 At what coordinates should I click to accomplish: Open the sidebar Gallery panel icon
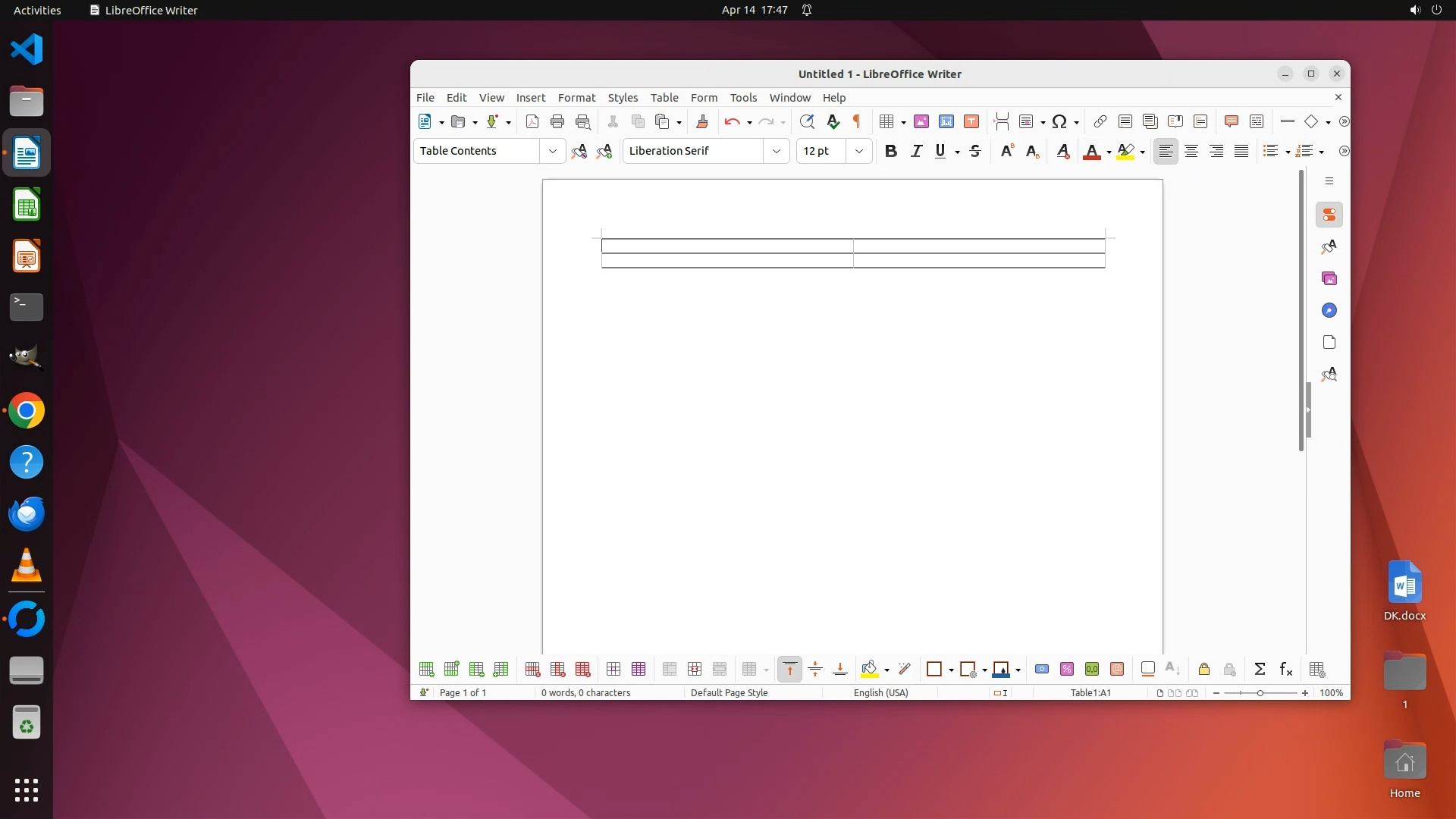(x=1329, y=279)
